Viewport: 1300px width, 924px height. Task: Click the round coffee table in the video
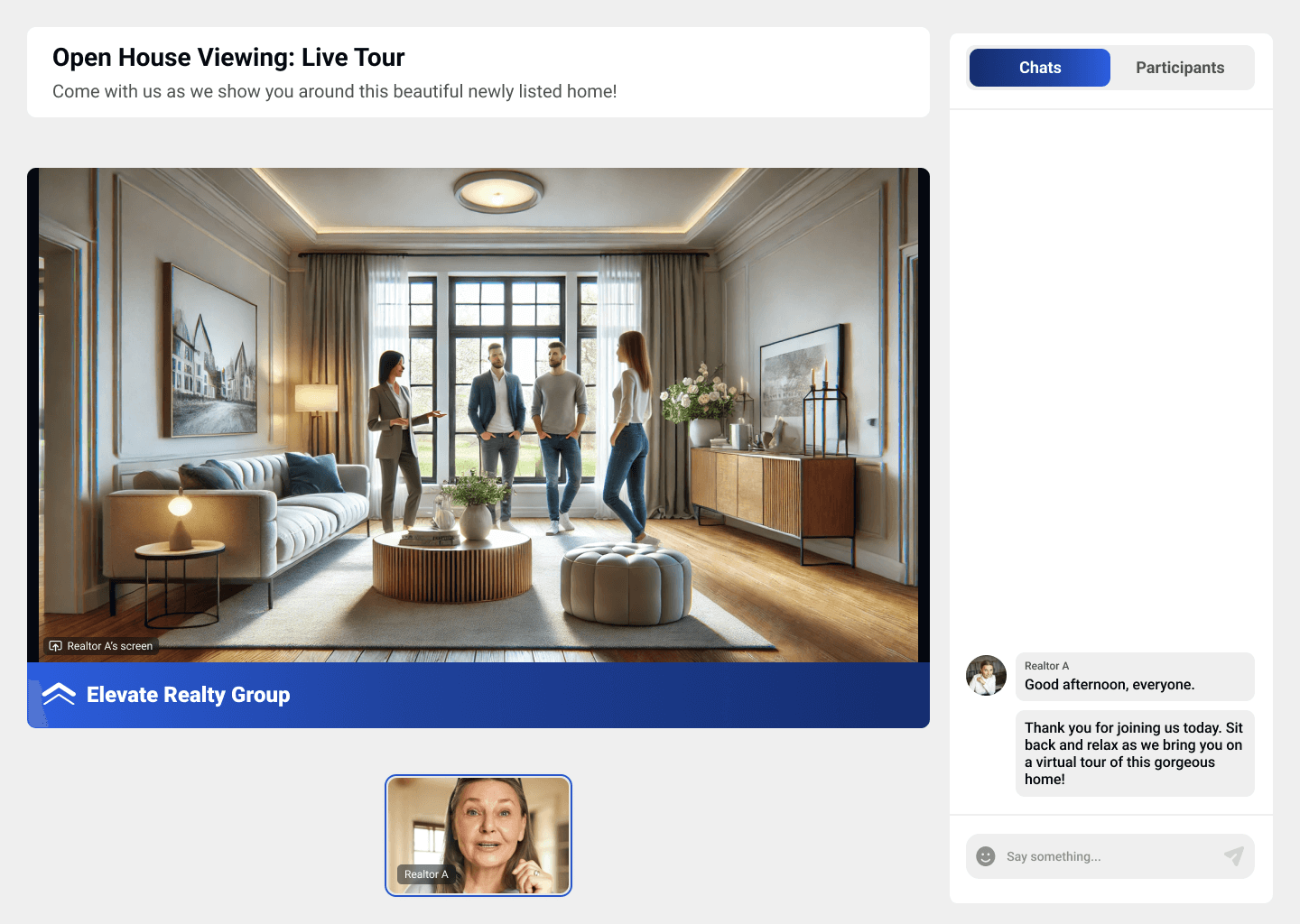point(451,567)
